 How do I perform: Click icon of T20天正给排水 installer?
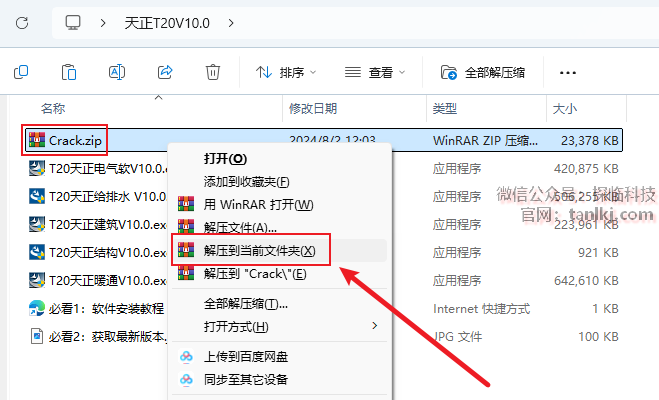[x=37, y=196]
